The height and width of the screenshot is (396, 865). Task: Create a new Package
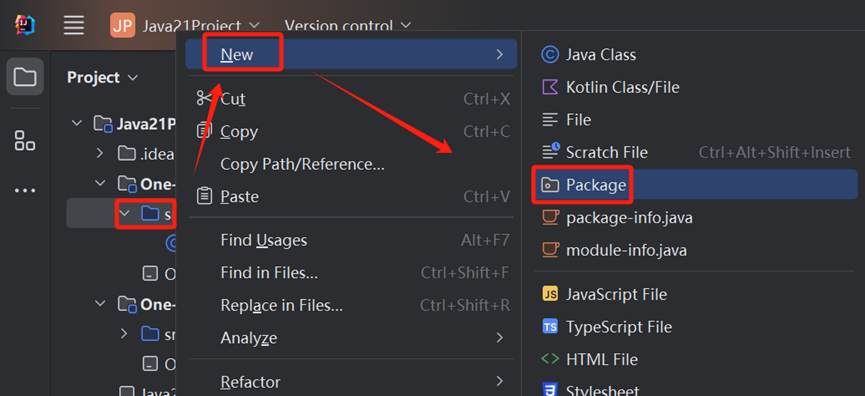(x=695, y=185)
